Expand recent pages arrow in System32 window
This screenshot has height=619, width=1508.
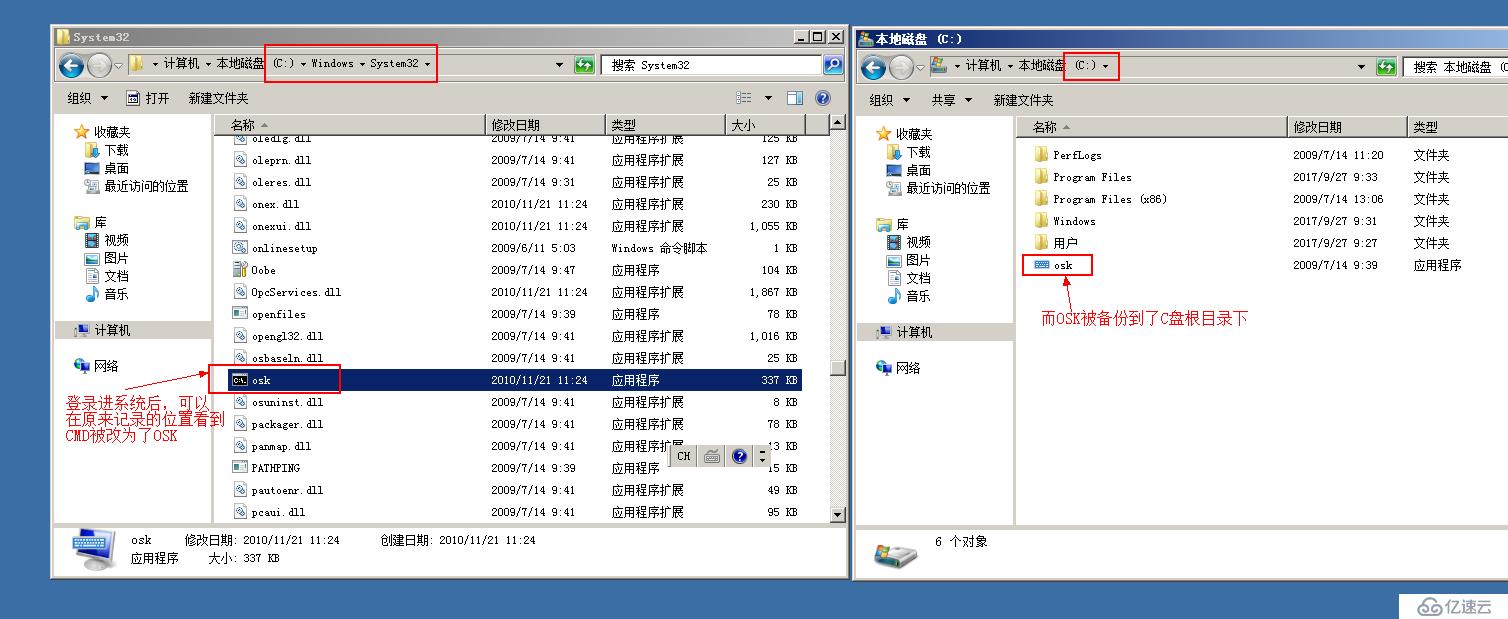click(x=118, y=66)
